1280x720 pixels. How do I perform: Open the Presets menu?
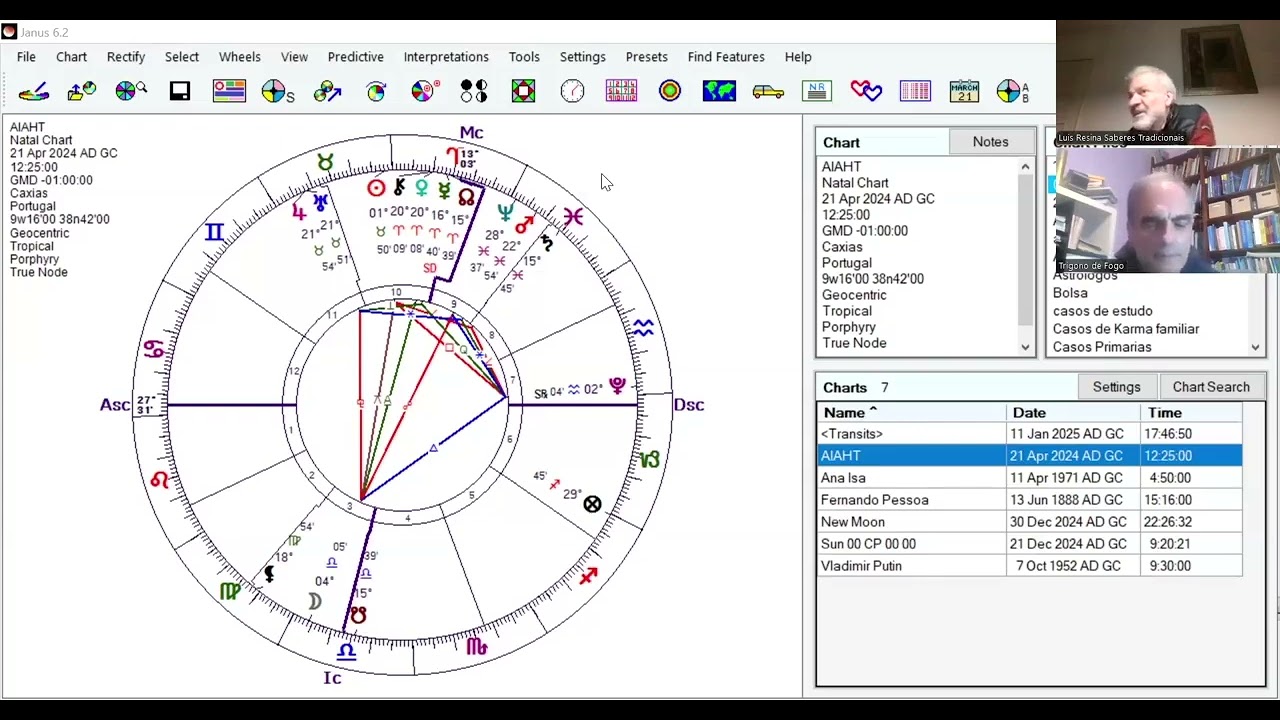pos(647,57)
